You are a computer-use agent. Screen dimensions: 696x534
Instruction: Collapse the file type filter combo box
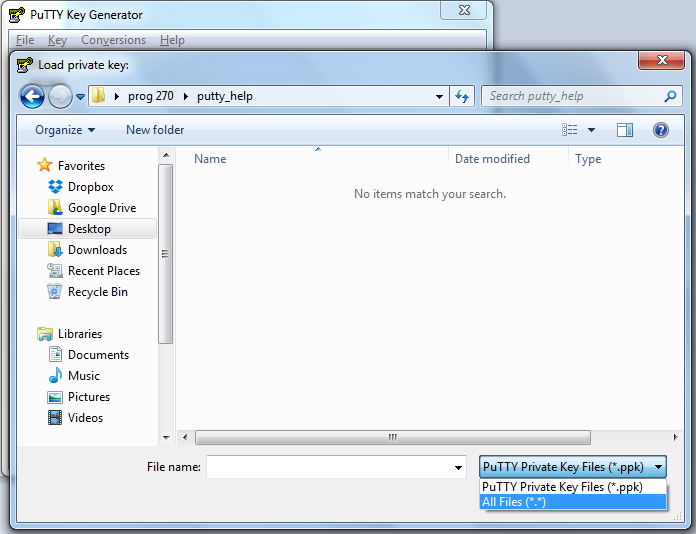point(573,467)
